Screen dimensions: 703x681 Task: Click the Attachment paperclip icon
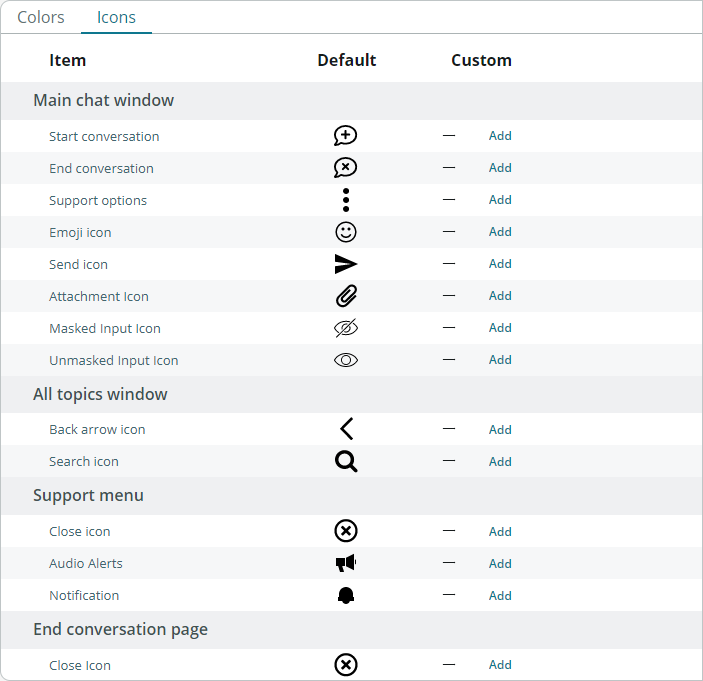coord(346,296)
